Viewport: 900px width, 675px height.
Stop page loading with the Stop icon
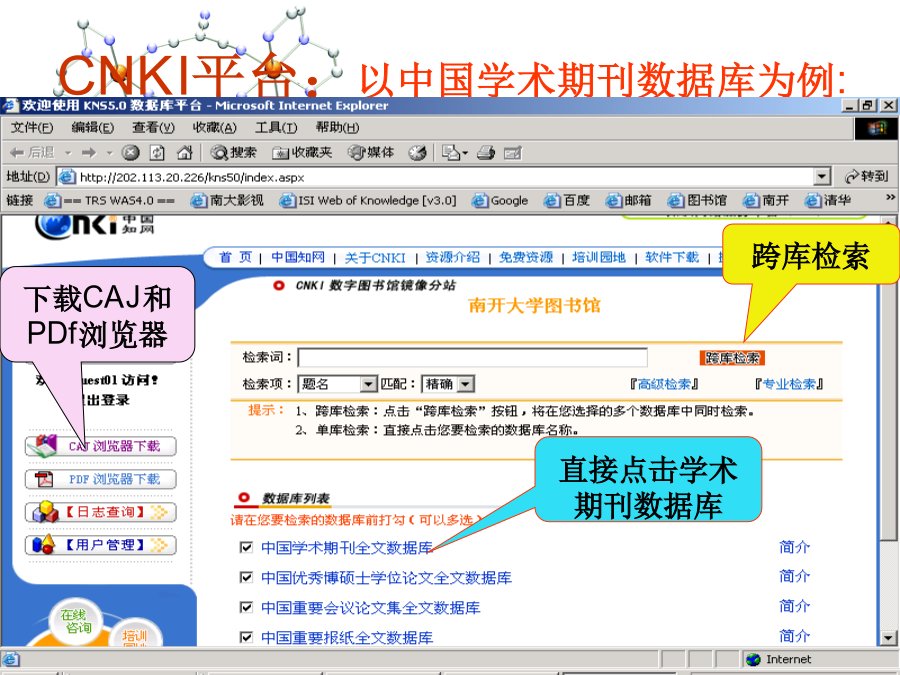(131, 153)
